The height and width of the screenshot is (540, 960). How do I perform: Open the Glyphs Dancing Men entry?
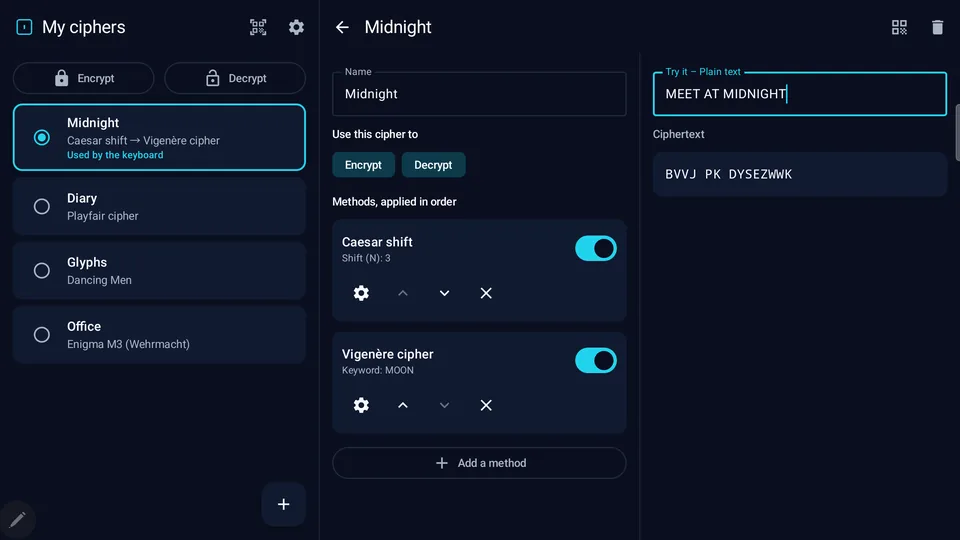click(159, 271)
